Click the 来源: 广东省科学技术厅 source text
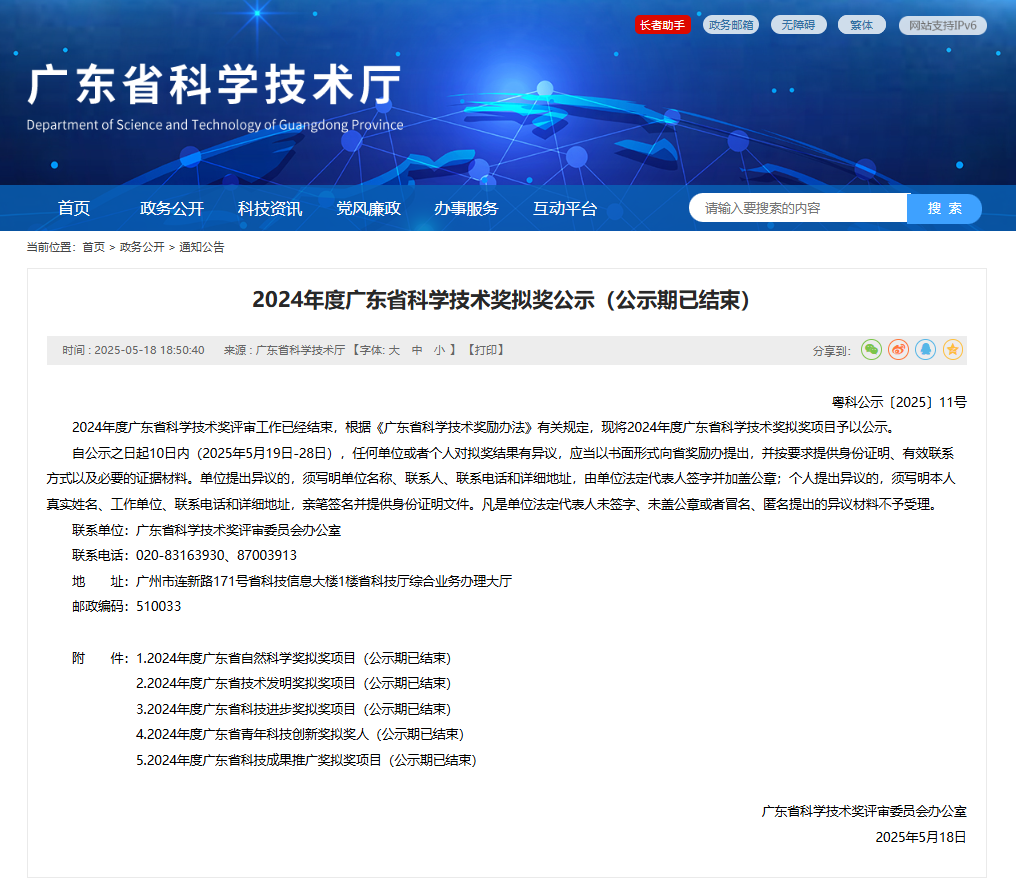 pyautogui.click(x=284, y=350)
